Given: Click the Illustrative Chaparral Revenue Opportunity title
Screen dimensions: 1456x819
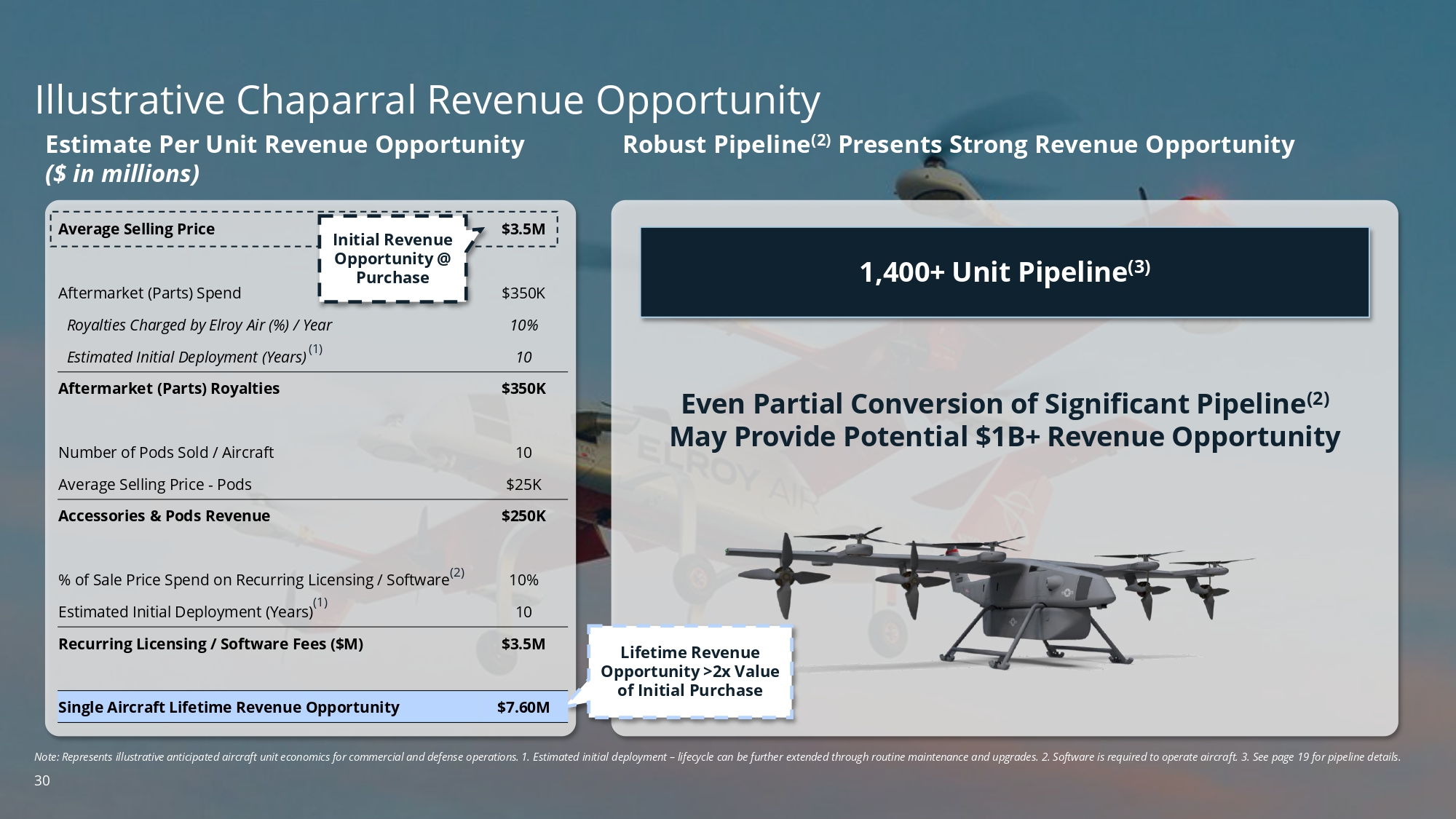Looking at the screenshot, I should tap(427, 100).
